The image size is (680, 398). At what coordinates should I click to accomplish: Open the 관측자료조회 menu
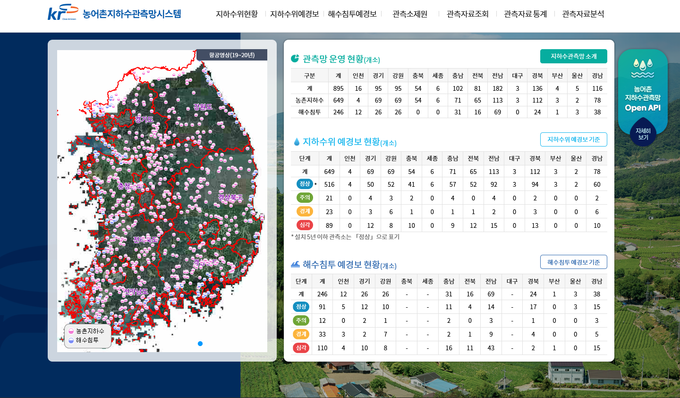click(468, 14)
